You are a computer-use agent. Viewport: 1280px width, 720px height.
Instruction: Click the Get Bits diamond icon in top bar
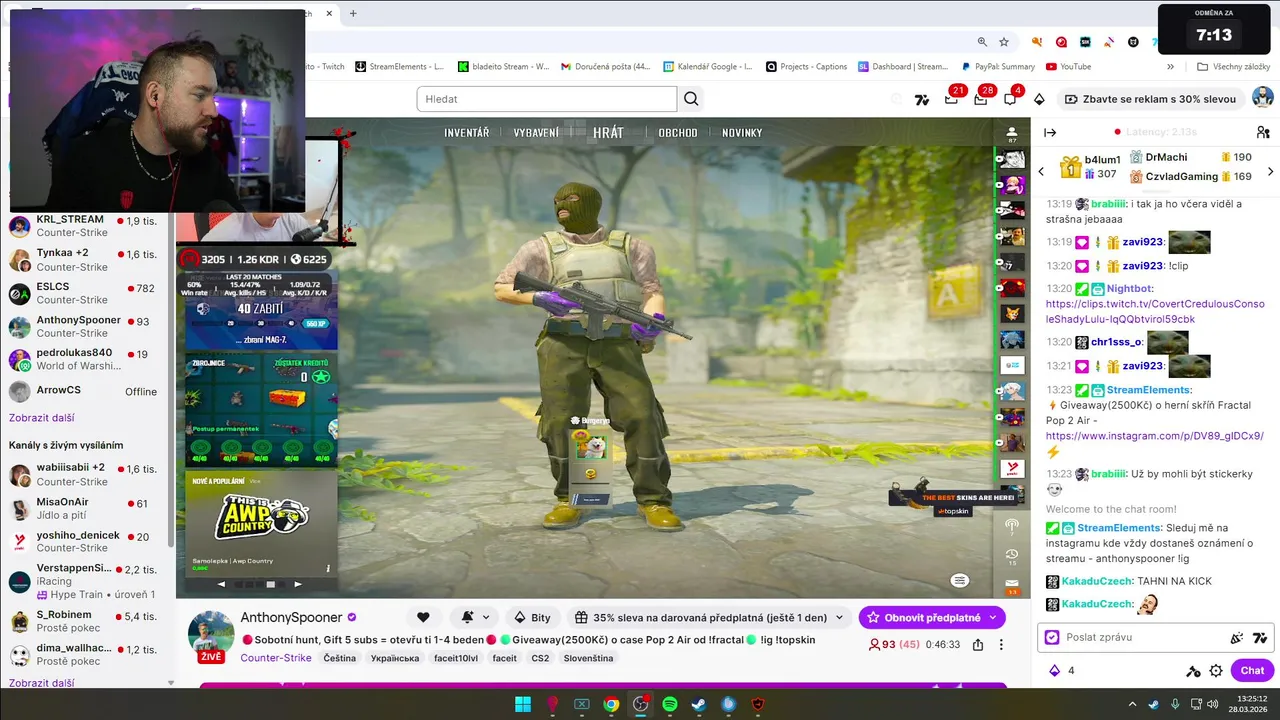click(1039, 99)
